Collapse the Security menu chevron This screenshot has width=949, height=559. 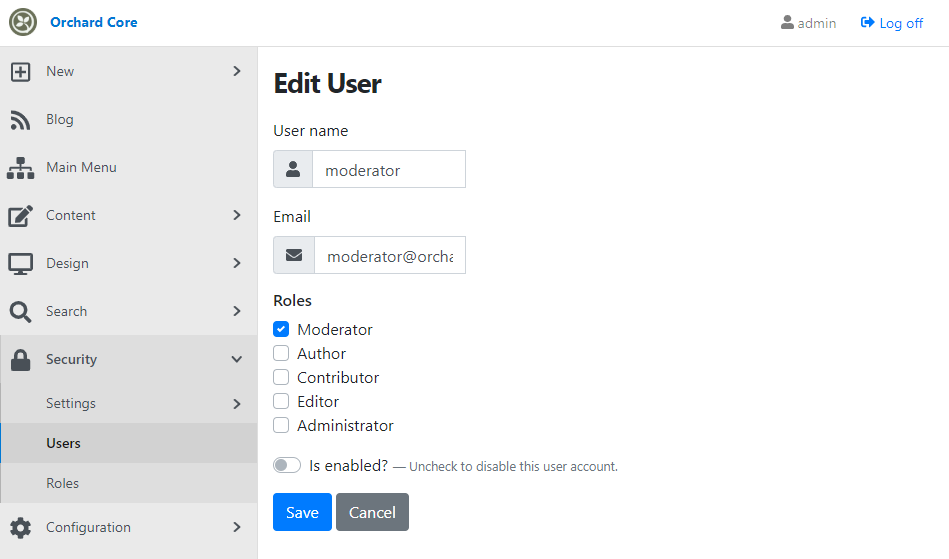(237, 359)
